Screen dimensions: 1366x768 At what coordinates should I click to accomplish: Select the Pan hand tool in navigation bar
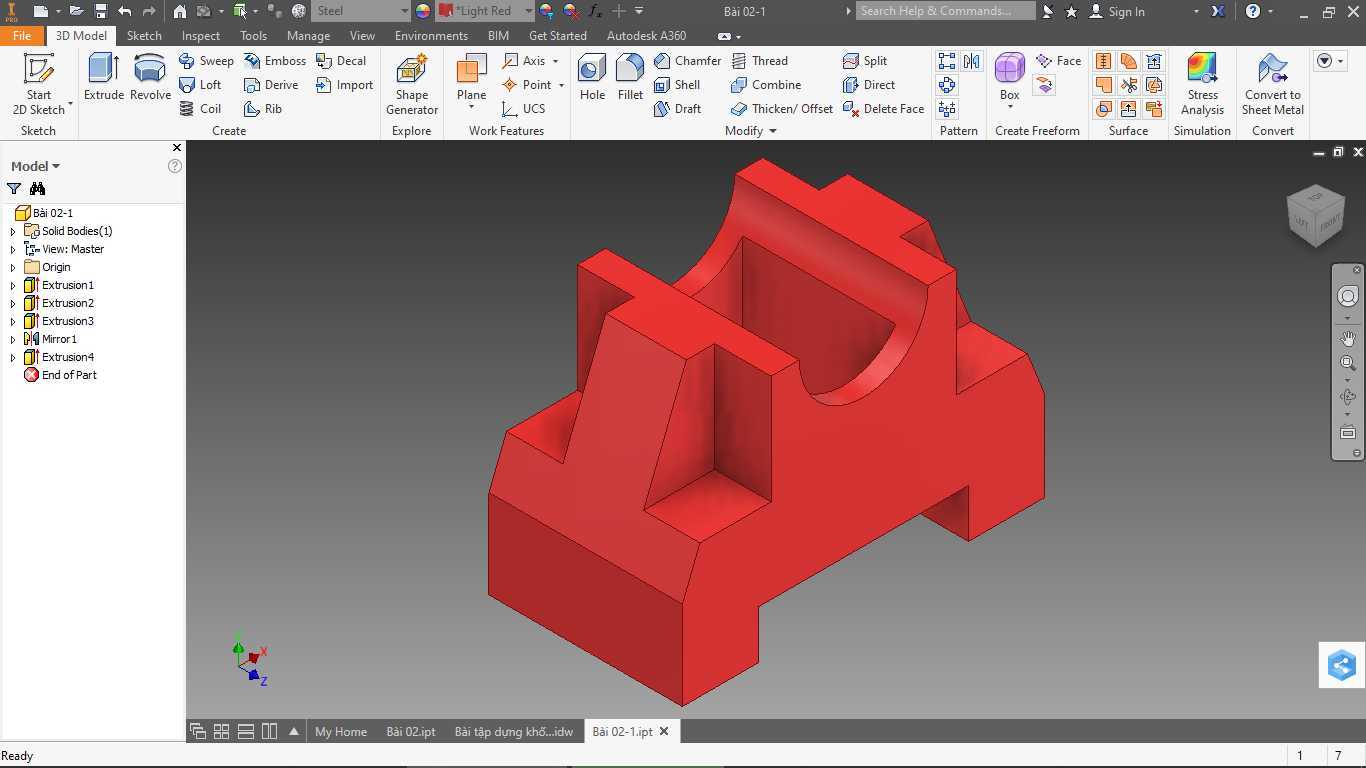[1348, 338]
